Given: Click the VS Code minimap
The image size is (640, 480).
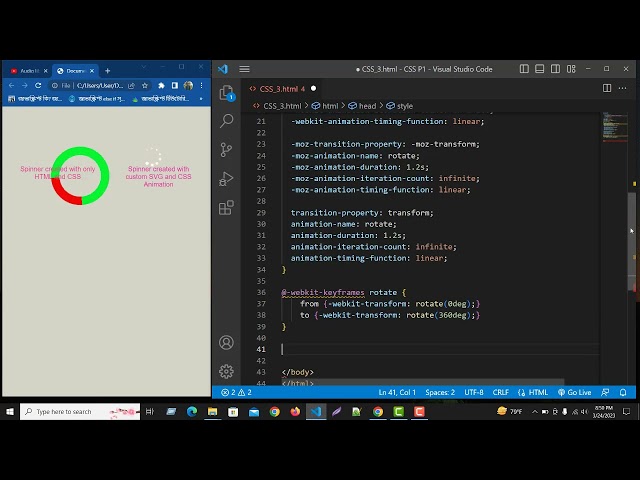Looking at the screenshot, I should pyautogui.click(x=615, y=128).
